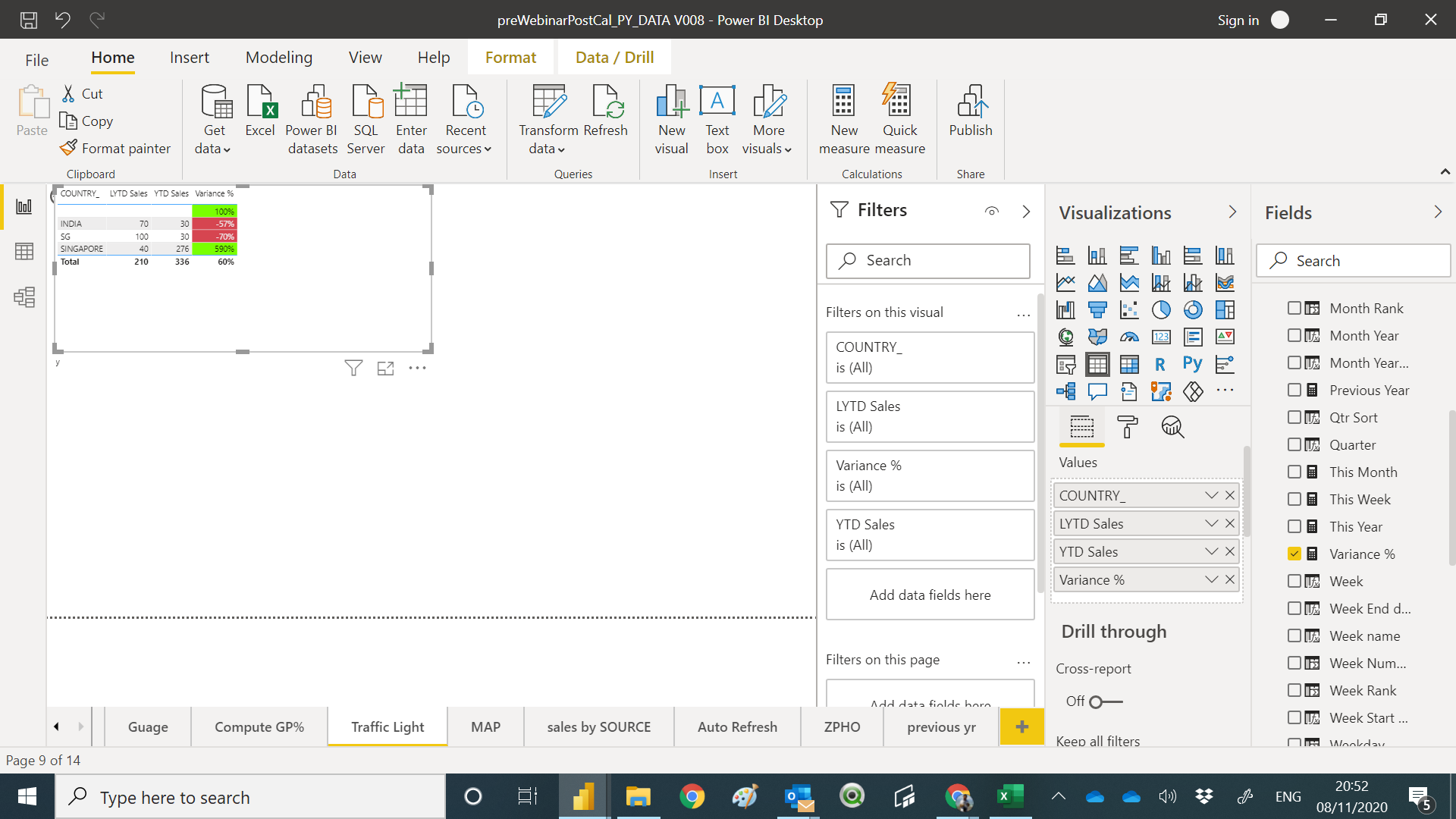Image resolution: width=1456 pixels, height=819 pixels.
Task: Pick the Python visual icon
Action: (1193, 365)
